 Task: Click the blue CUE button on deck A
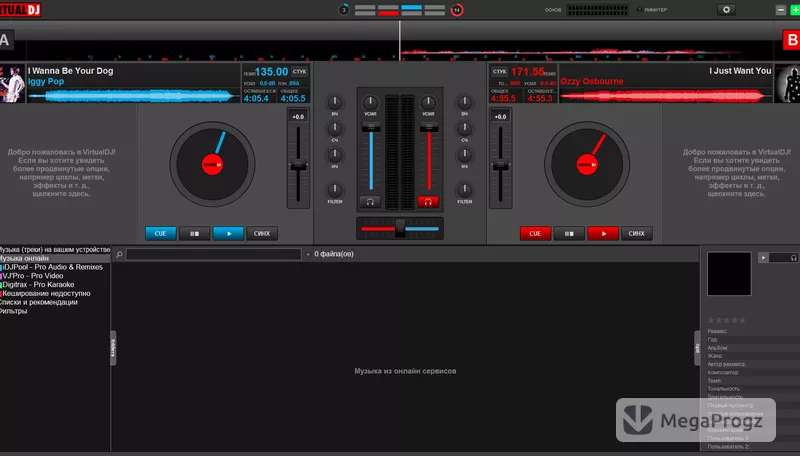(x=160, y=234)
